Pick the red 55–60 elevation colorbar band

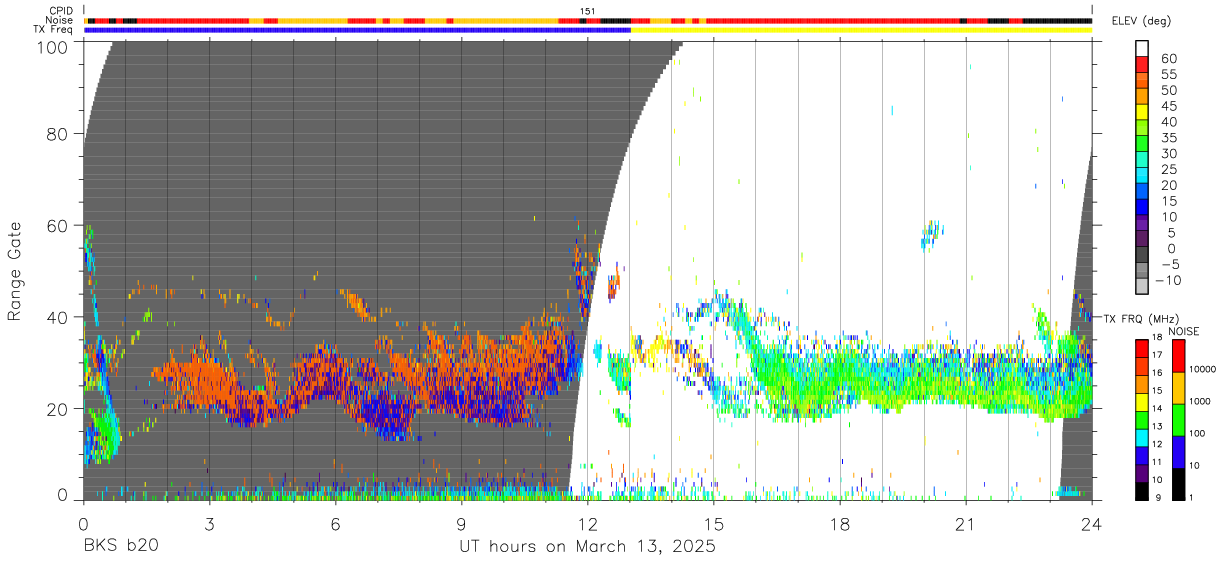click(x=1142, y=66)
